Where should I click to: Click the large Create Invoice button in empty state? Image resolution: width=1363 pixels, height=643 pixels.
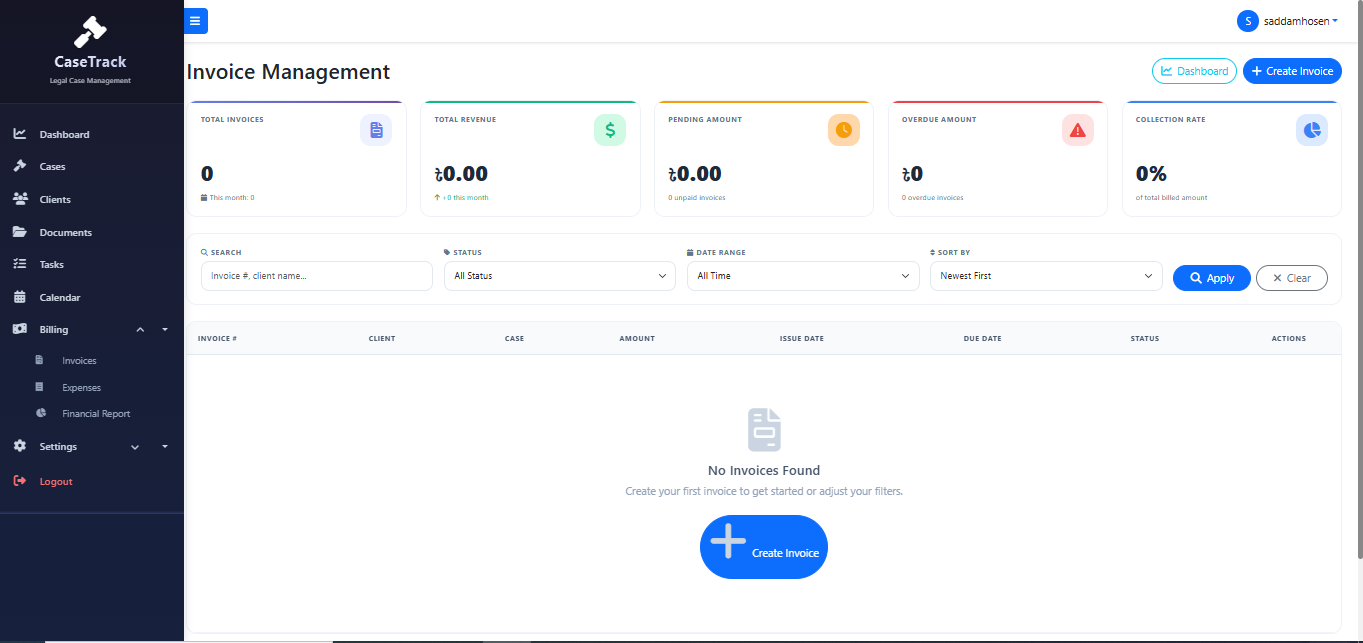[764, 547]
